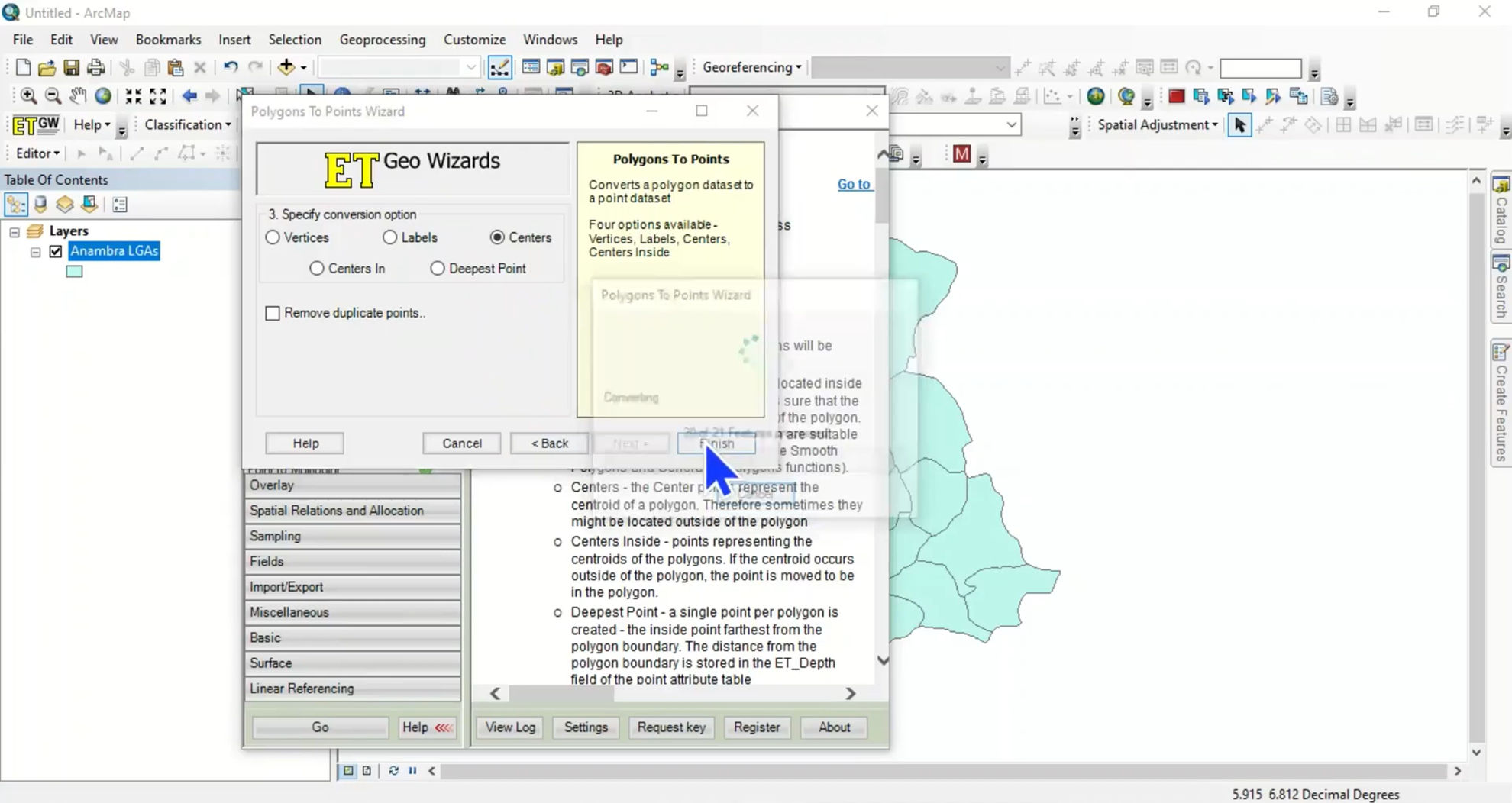Collapse the Layers tree group

(x=15, y=231)
